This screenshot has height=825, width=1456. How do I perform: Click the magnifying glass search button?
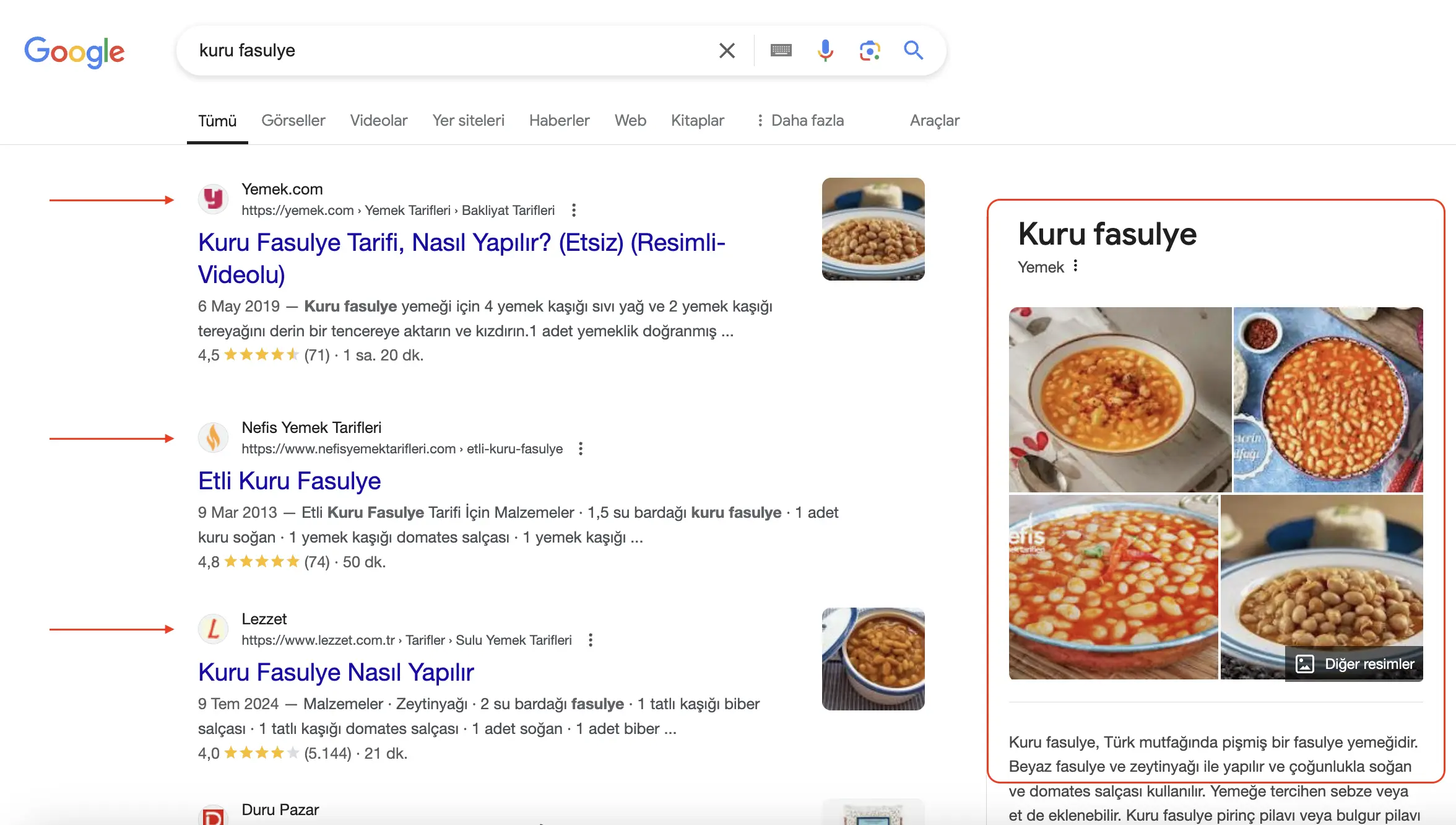pyautogui.click(x=913, y=50)
